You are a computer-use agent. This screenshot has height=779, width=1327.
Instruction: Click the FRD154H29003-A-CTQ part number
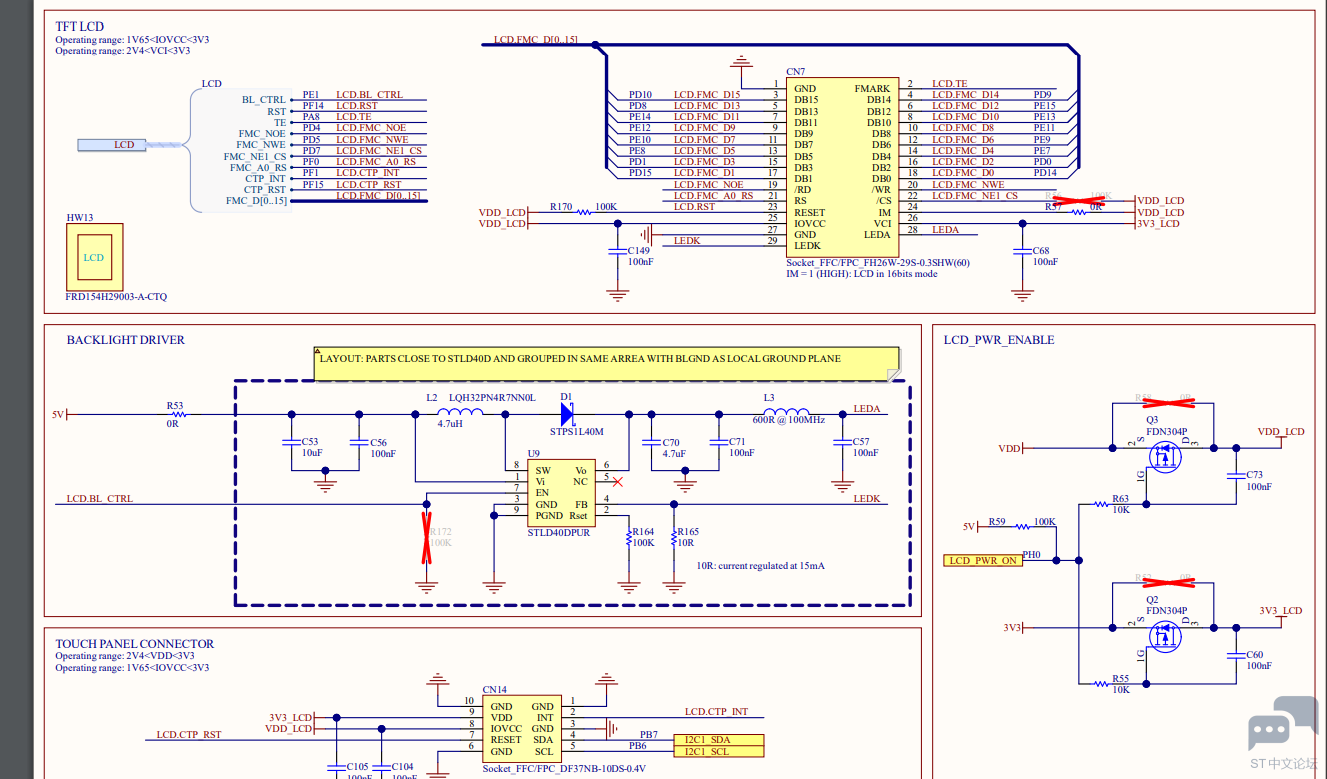(117, 297)
